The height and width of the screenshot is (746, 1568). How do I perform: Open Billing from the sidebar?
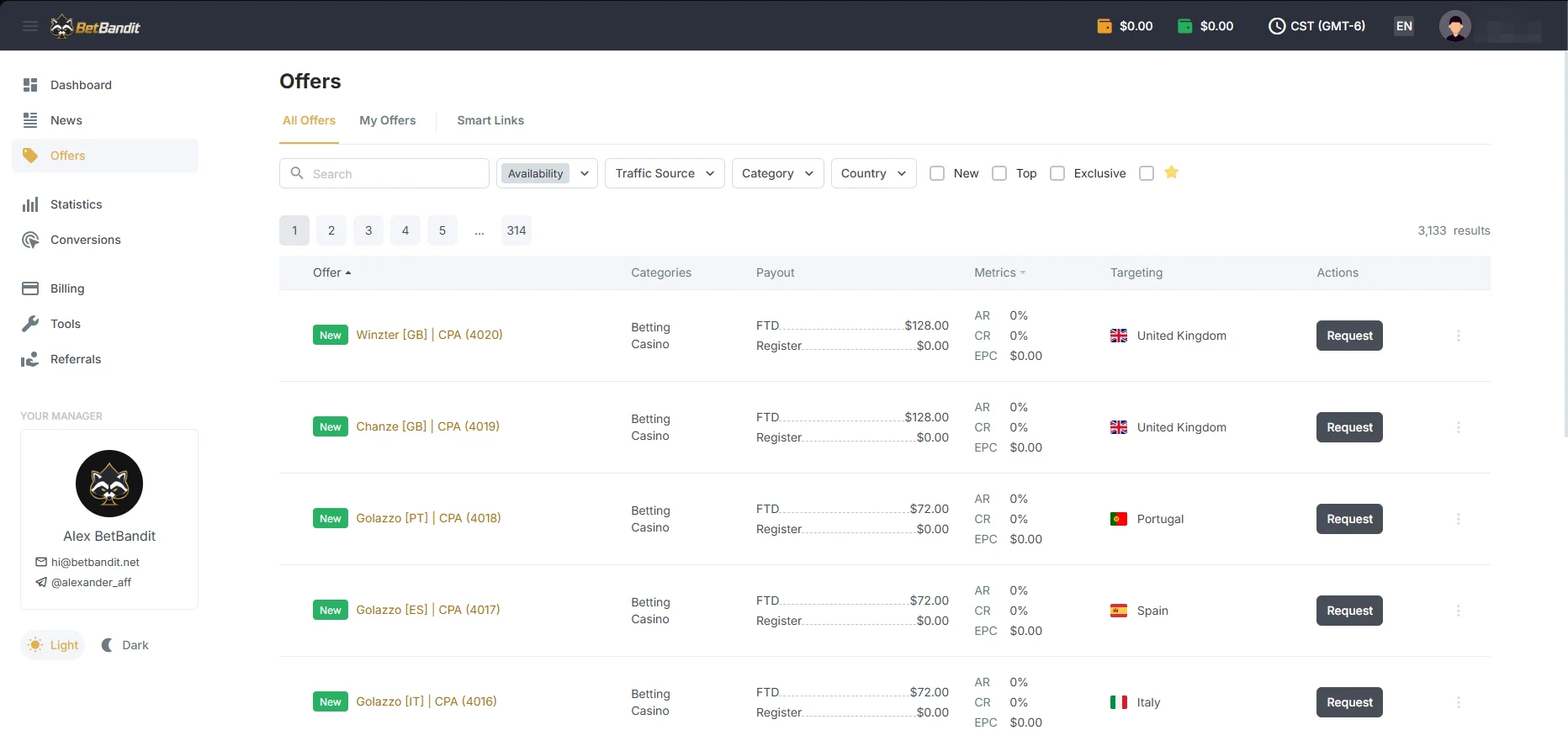(x=105, y=288)
